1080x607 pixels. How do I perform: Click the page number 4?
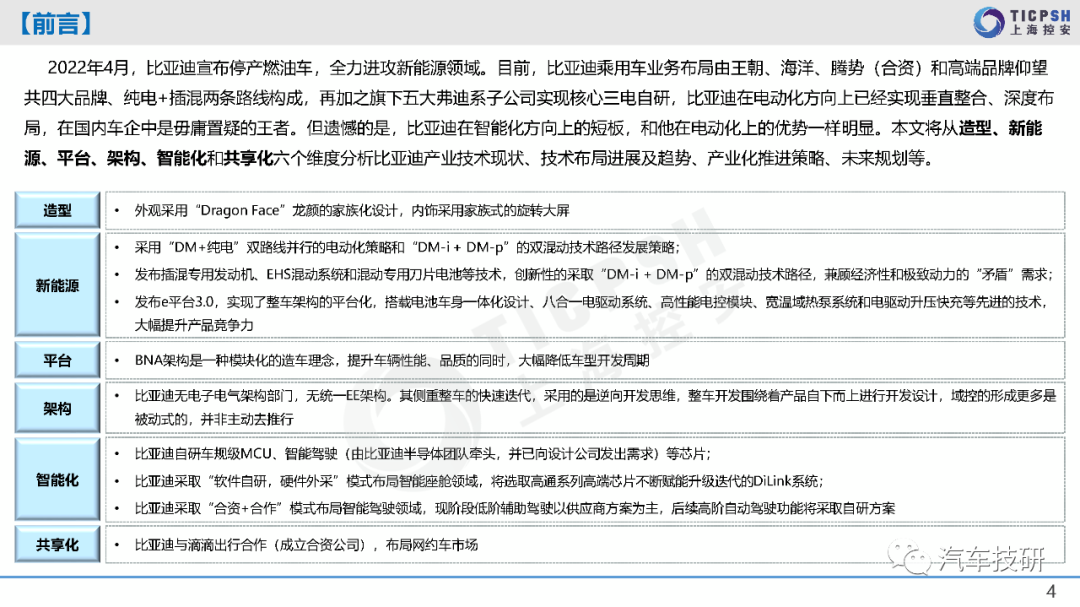pos(1051,591)
